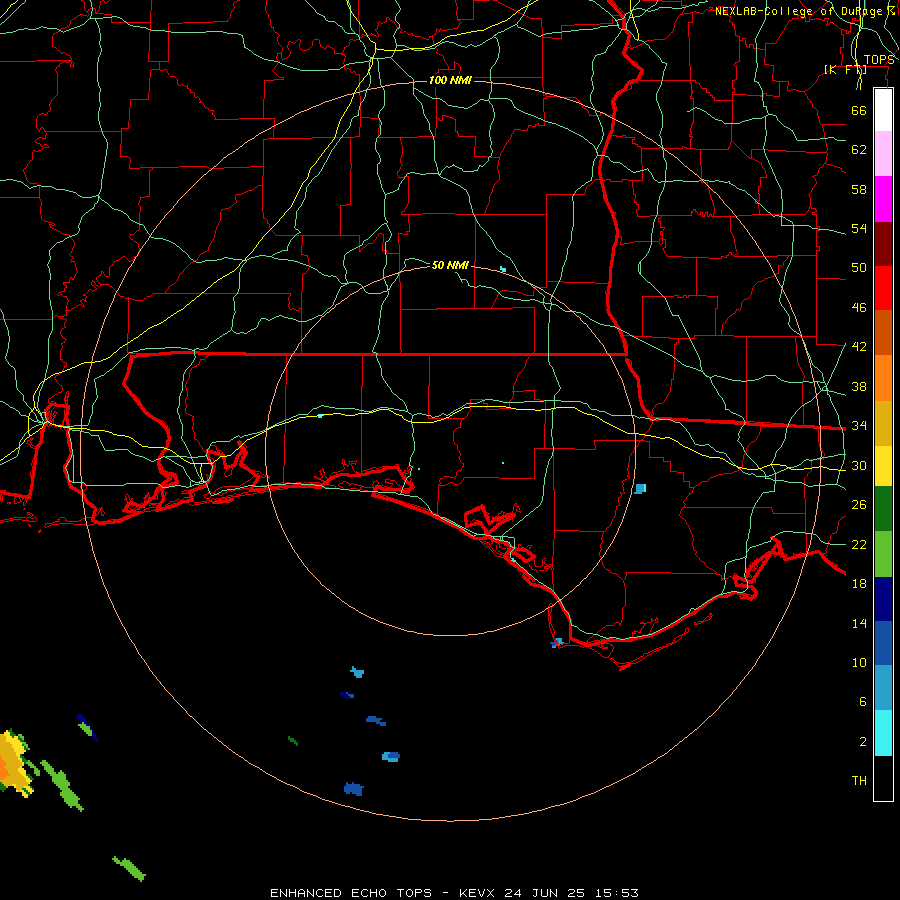The image size is (900, 900).
Task: Click the 50 NMI range ring label
Action: tap(450, 265)
